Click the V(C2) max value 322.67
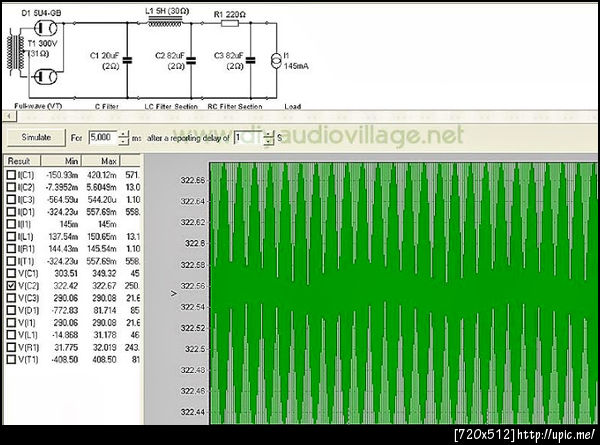 click(x=104, y=286)
